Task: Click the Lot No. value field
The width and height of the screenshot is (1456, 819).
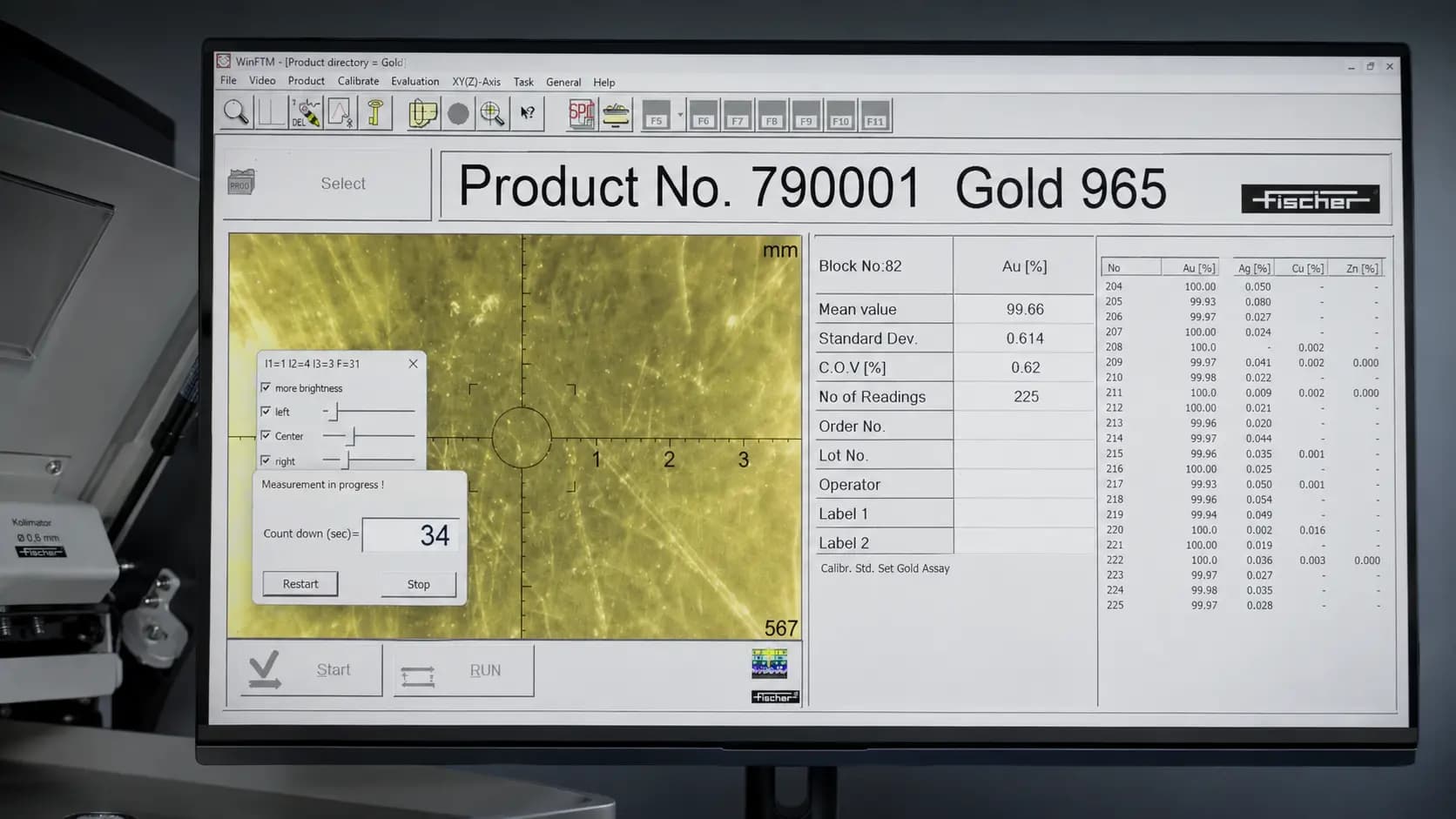Action: click(x=1024, y=455)
